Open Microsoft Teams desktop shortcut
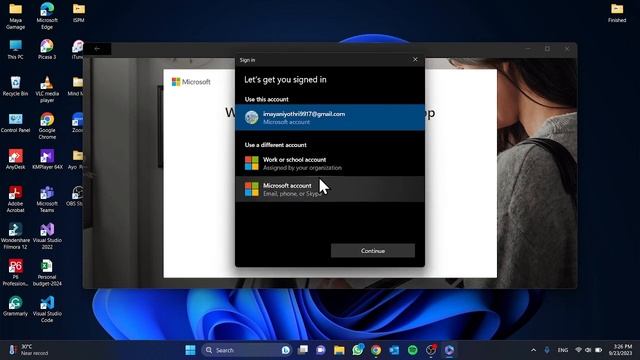Viewport: 640px width, 360px height. (47, 199)
